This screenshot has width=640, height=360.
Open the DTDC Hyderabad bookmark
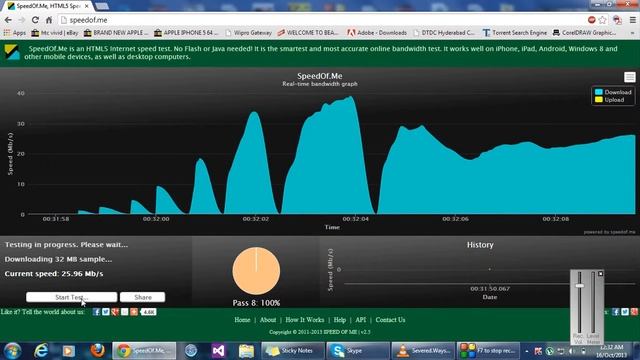click(444, 33)
